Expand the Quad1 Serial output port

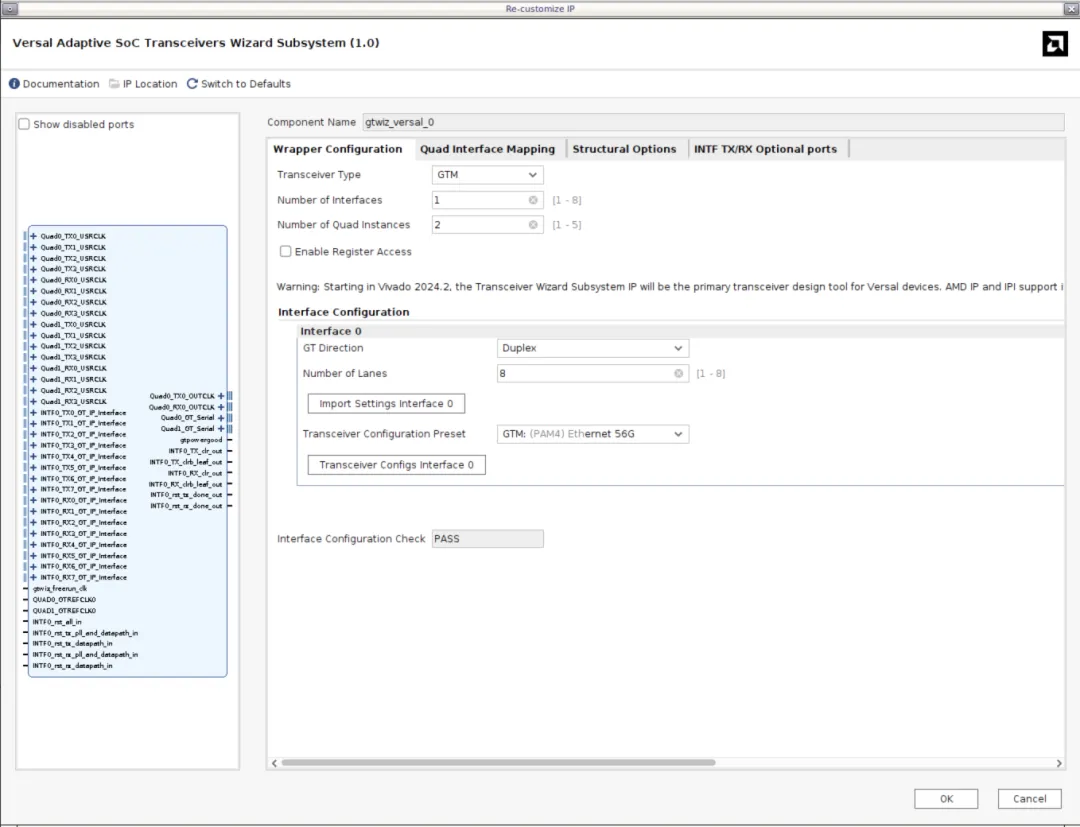pos(221,429)
